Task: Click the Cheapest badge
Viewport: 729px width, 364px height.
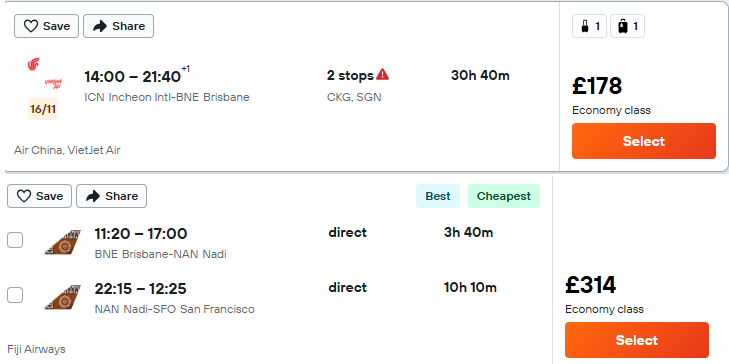Action: pos(504,196)
